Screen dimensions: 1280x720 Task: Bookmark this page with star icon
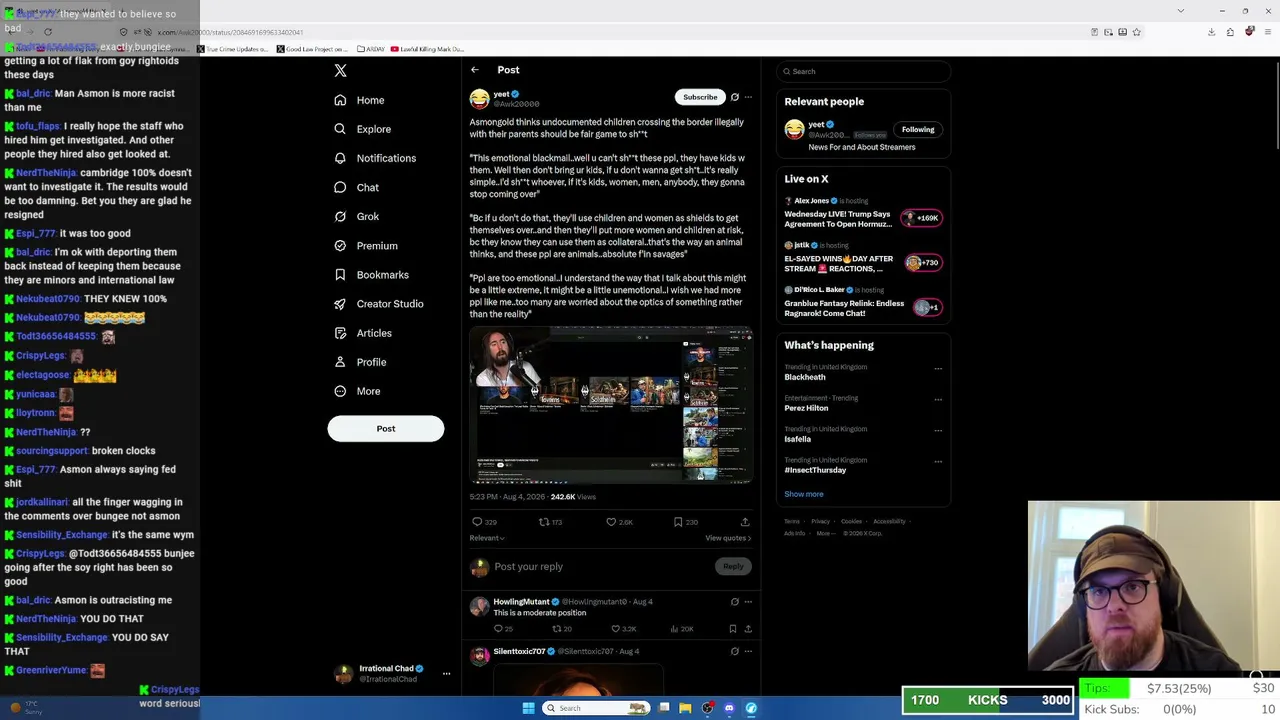1137,32
